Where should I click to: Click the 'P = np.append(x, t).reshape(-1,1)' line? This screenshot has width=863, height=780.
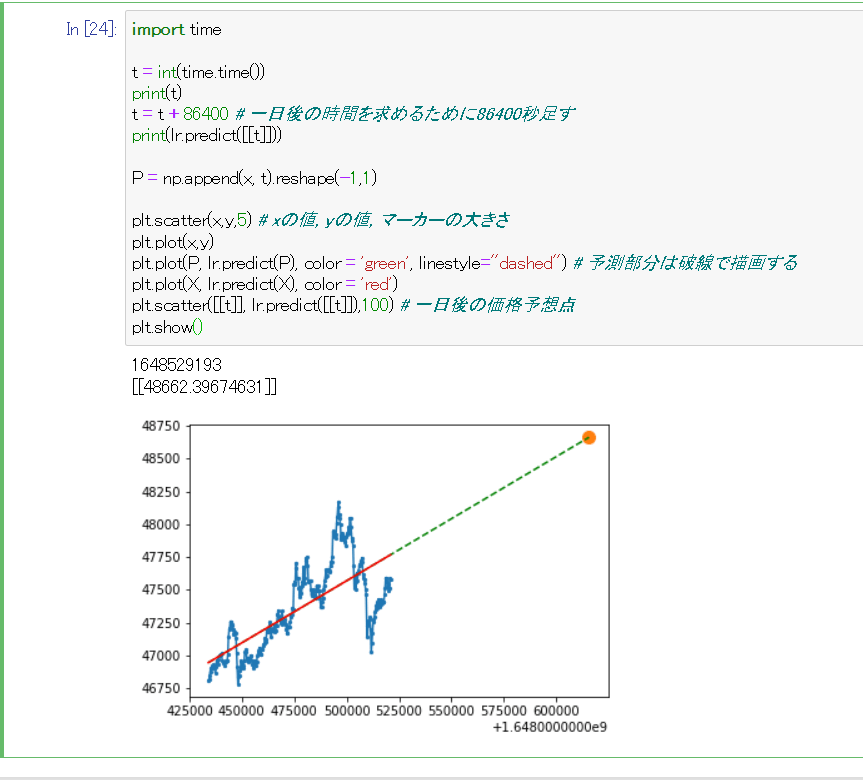[254, 178]
